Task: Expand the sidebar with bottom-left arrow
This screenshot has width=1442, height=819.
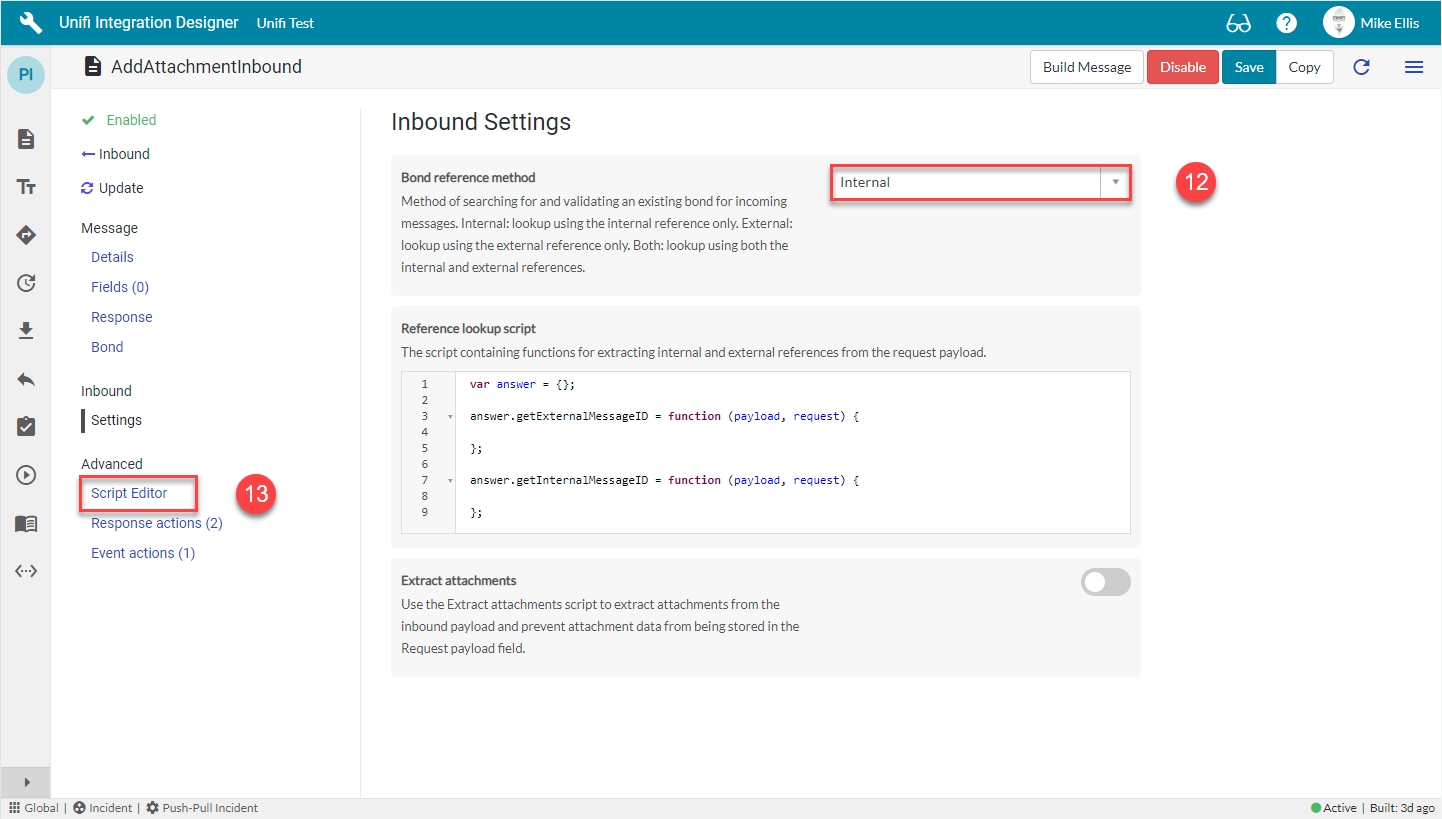Action: pyautogui.click(x=26, y=781)
